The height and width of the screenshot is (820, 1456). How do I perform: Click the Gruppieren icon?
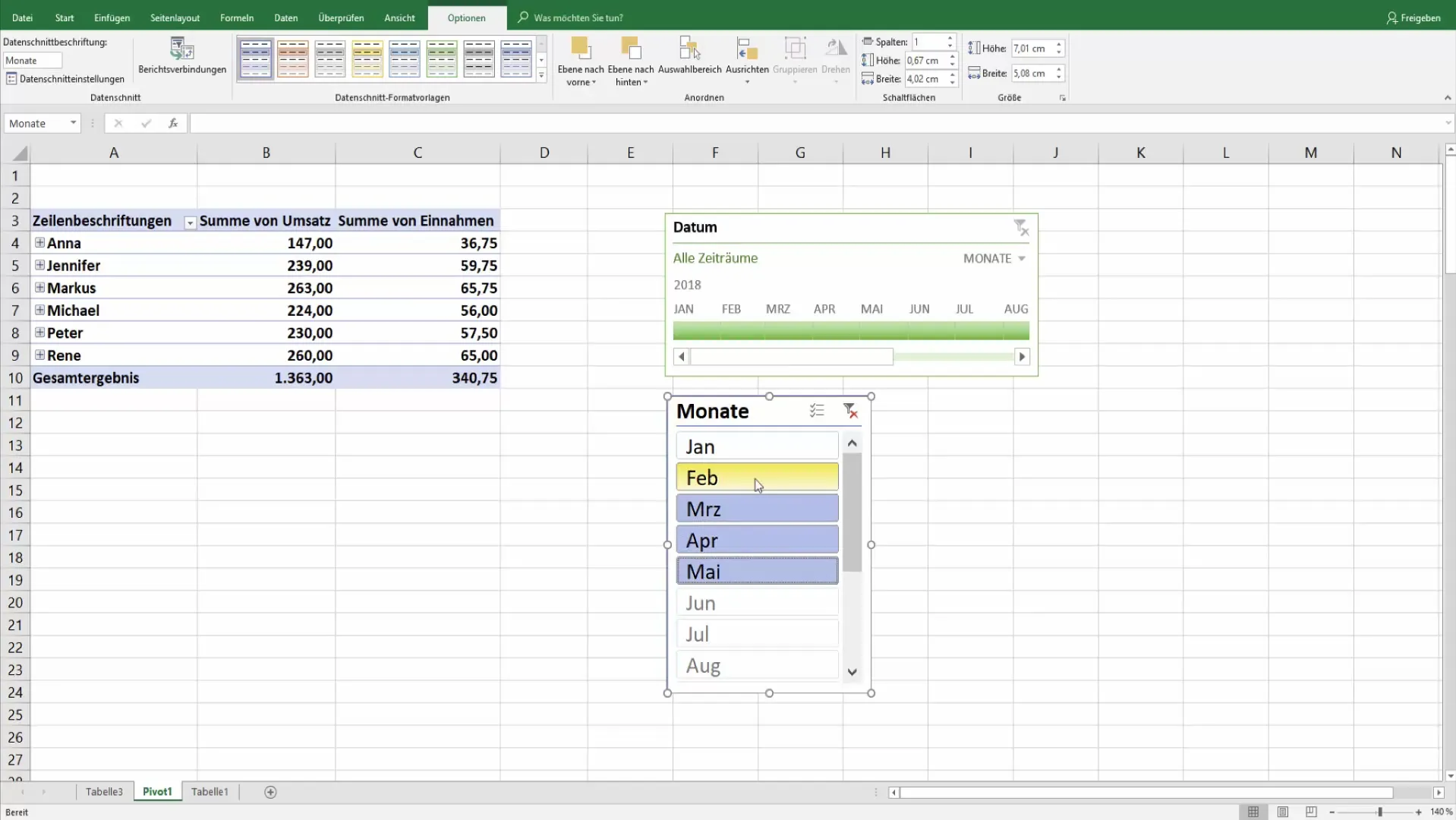795,49
